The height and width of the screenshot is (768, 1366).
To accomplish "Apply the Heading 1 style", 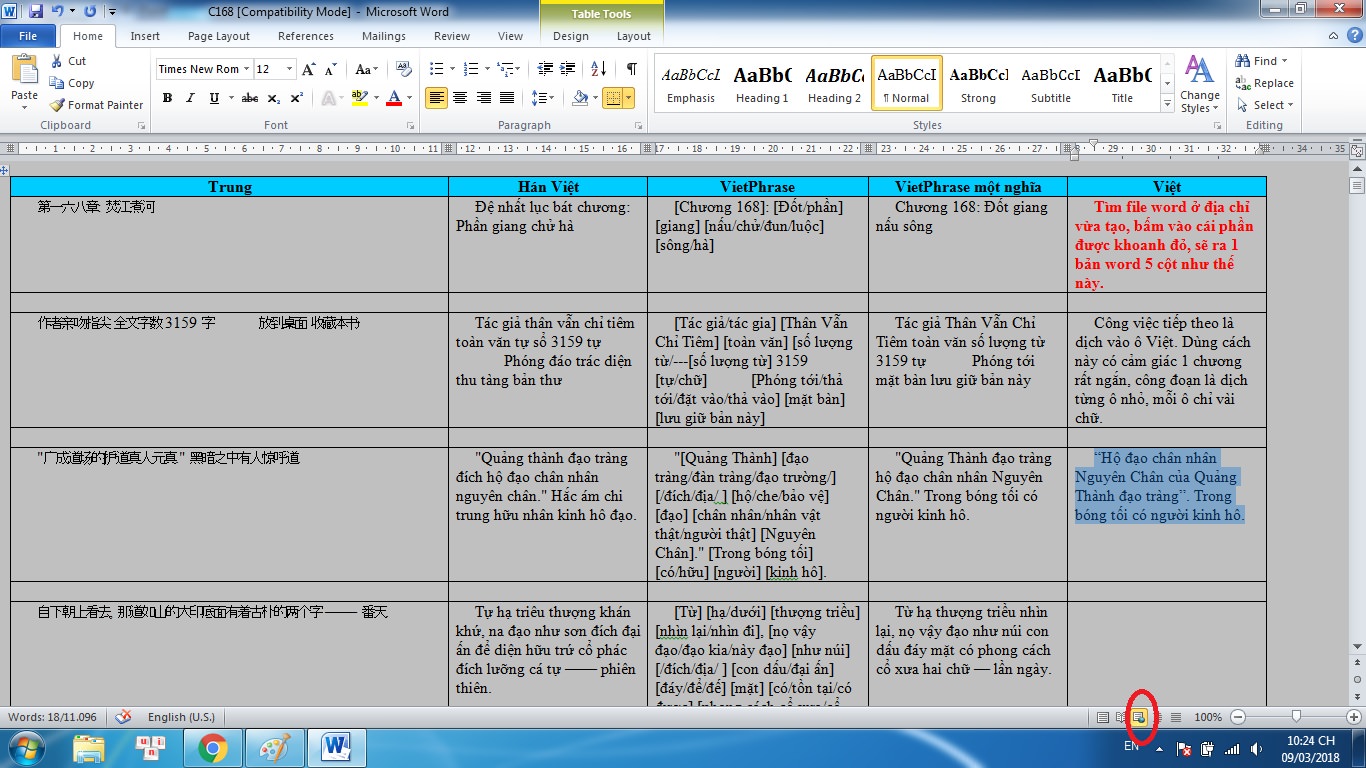I will click(x=762, y=84).
